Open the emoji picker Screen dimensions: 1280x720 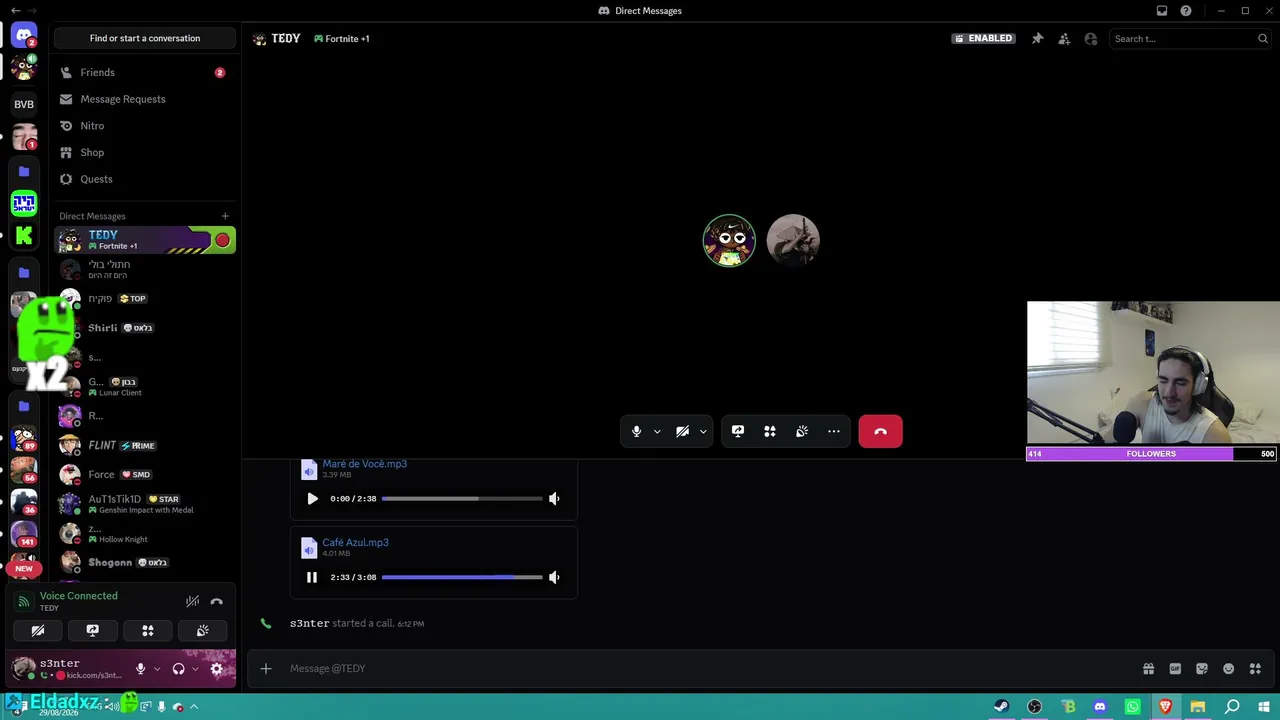pos(1229,669)
